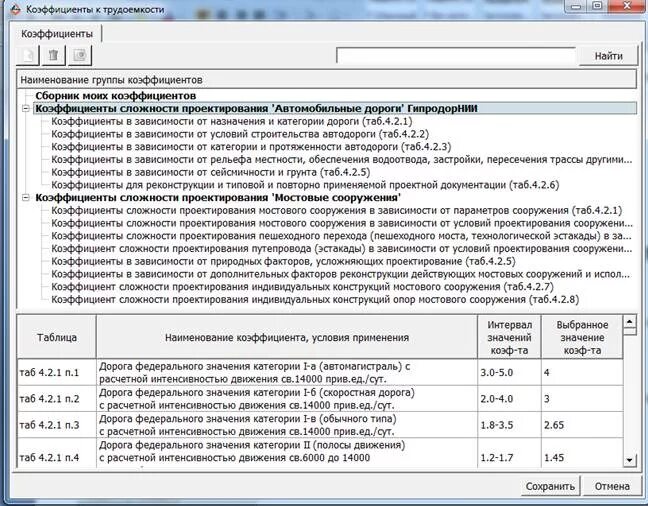Click the table scrollbar up arrow
648x506 pixels.
(629, 321)
